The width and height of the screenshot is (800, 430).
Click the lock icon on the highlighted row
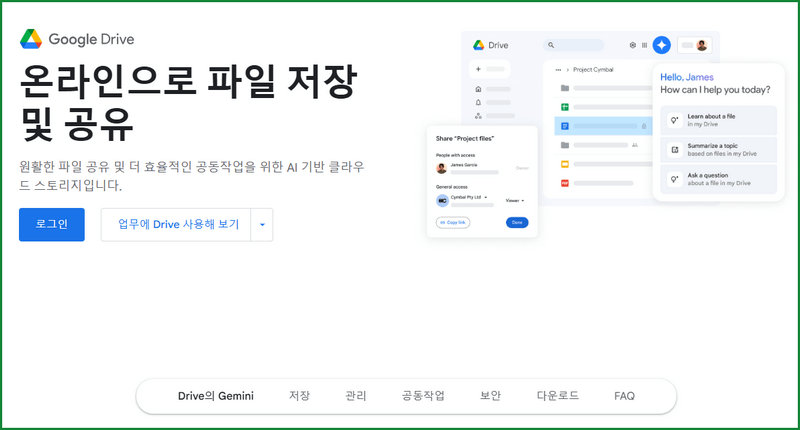[644, 126]
